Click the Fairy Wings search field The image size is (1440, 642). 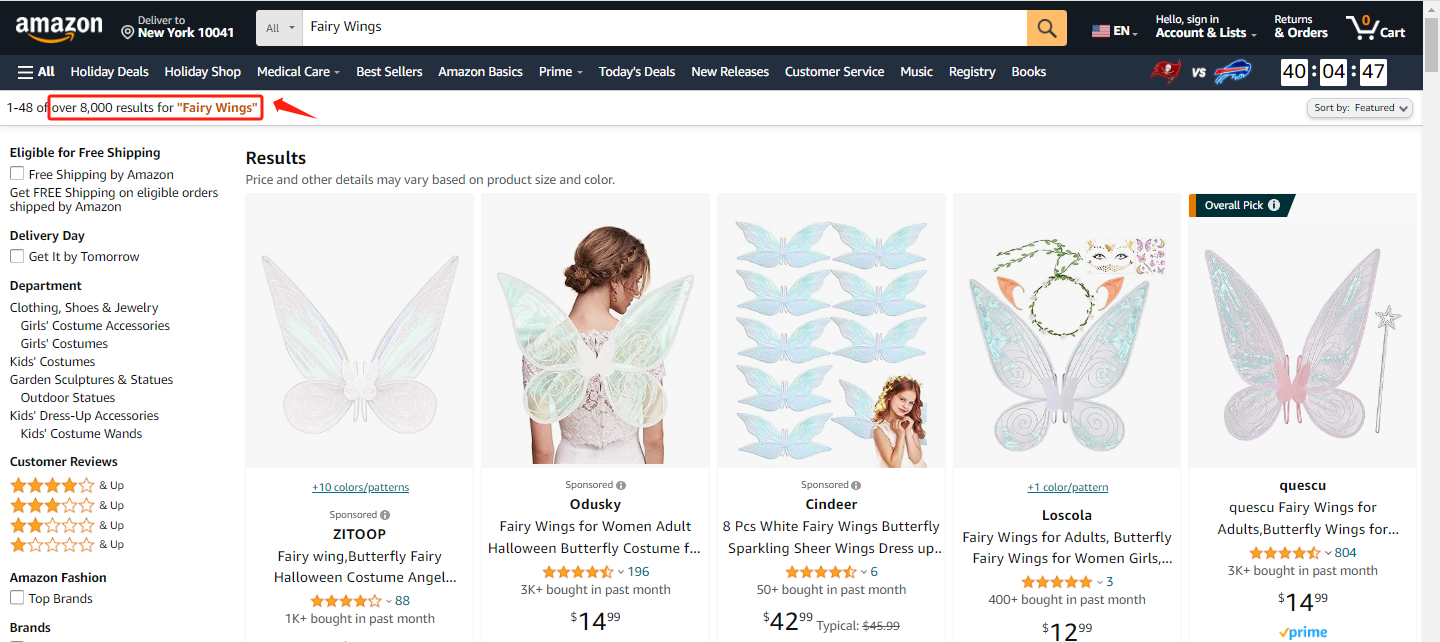660,28
